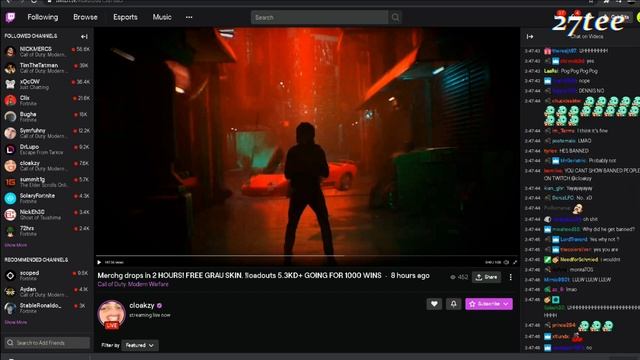Open video settings gear icon

point(507,262)
